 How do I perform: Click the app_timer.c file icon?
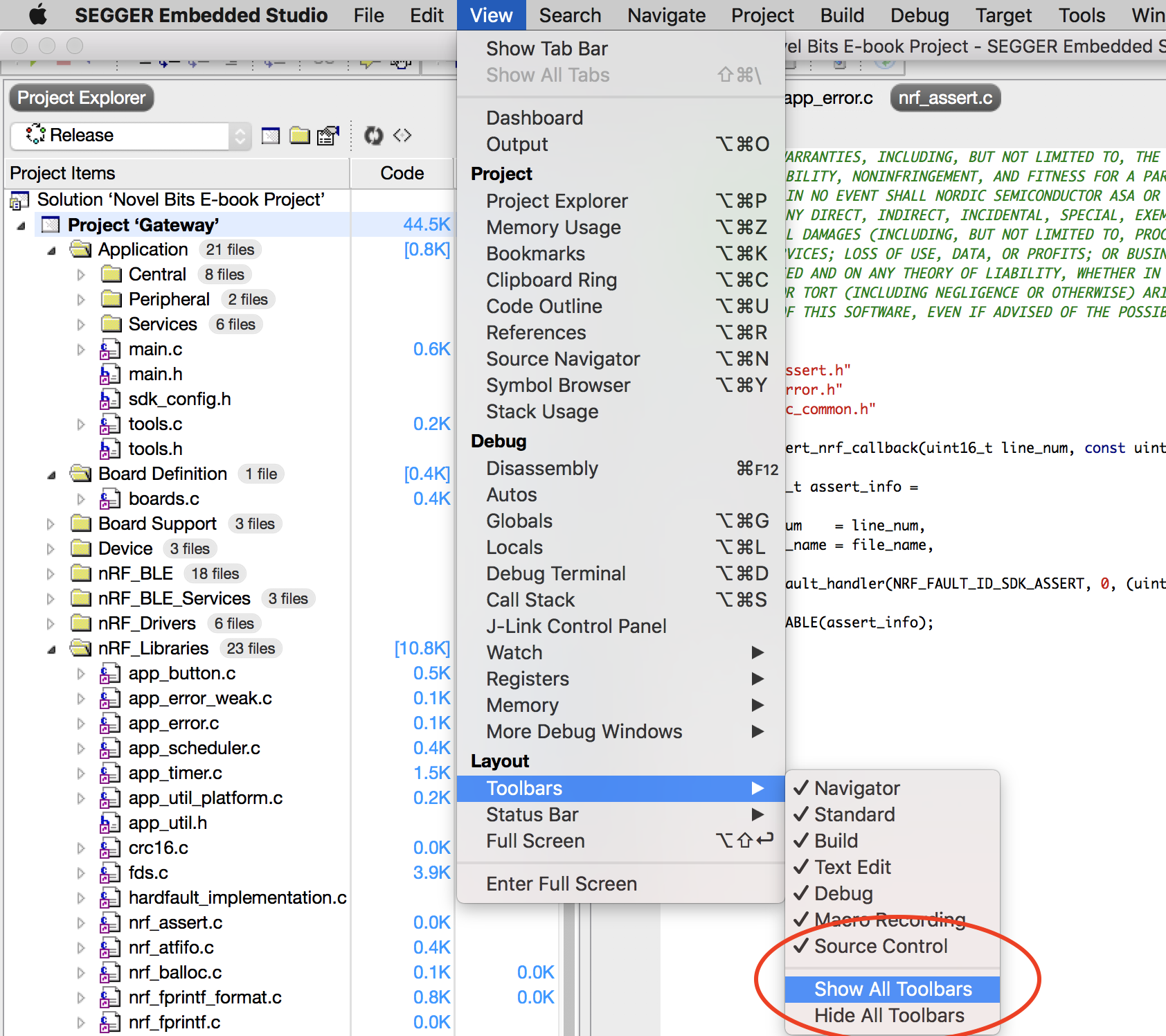click(109, 774)
